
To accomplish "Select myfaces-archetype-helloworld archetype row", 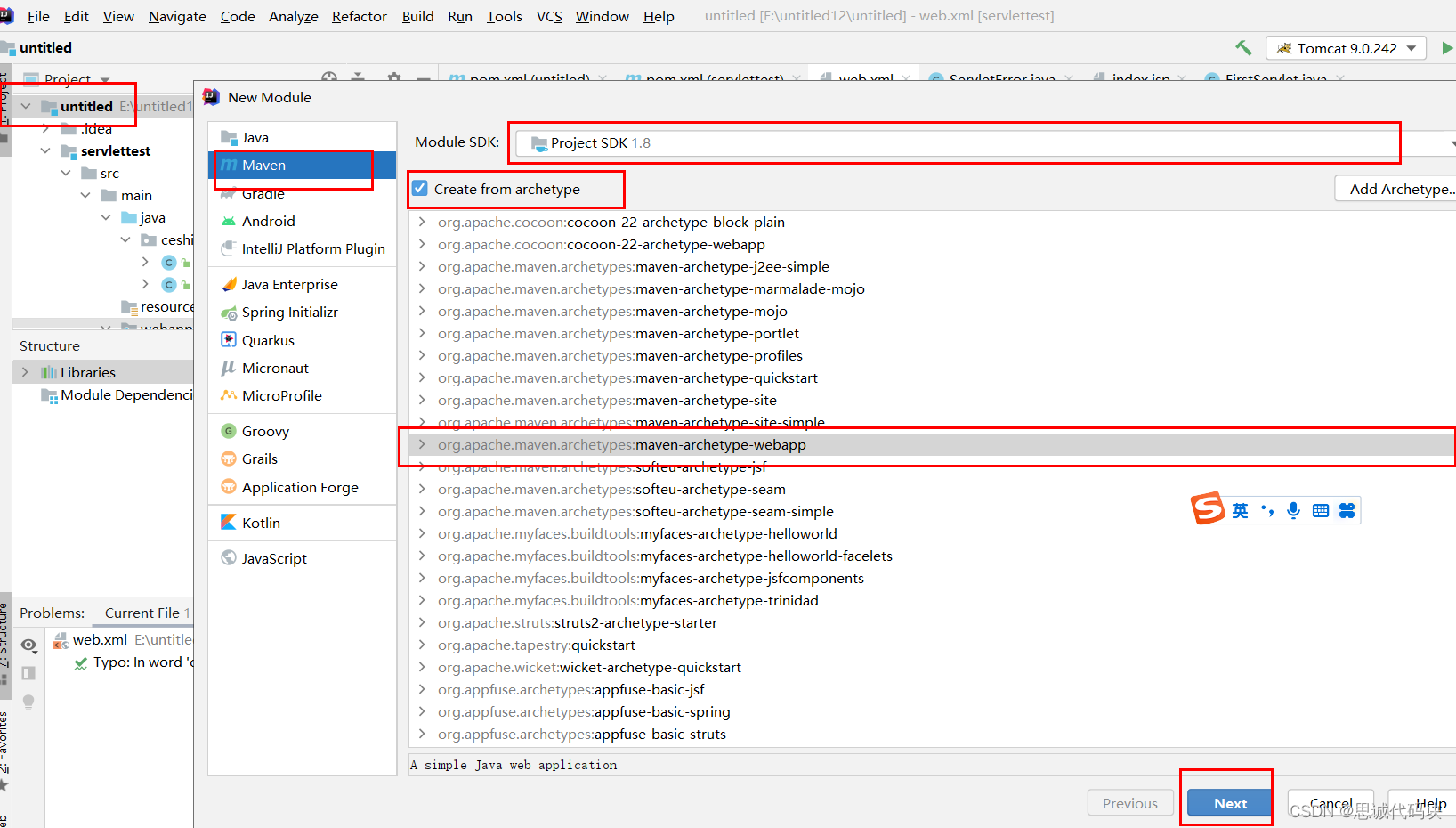I will point(932,533).
